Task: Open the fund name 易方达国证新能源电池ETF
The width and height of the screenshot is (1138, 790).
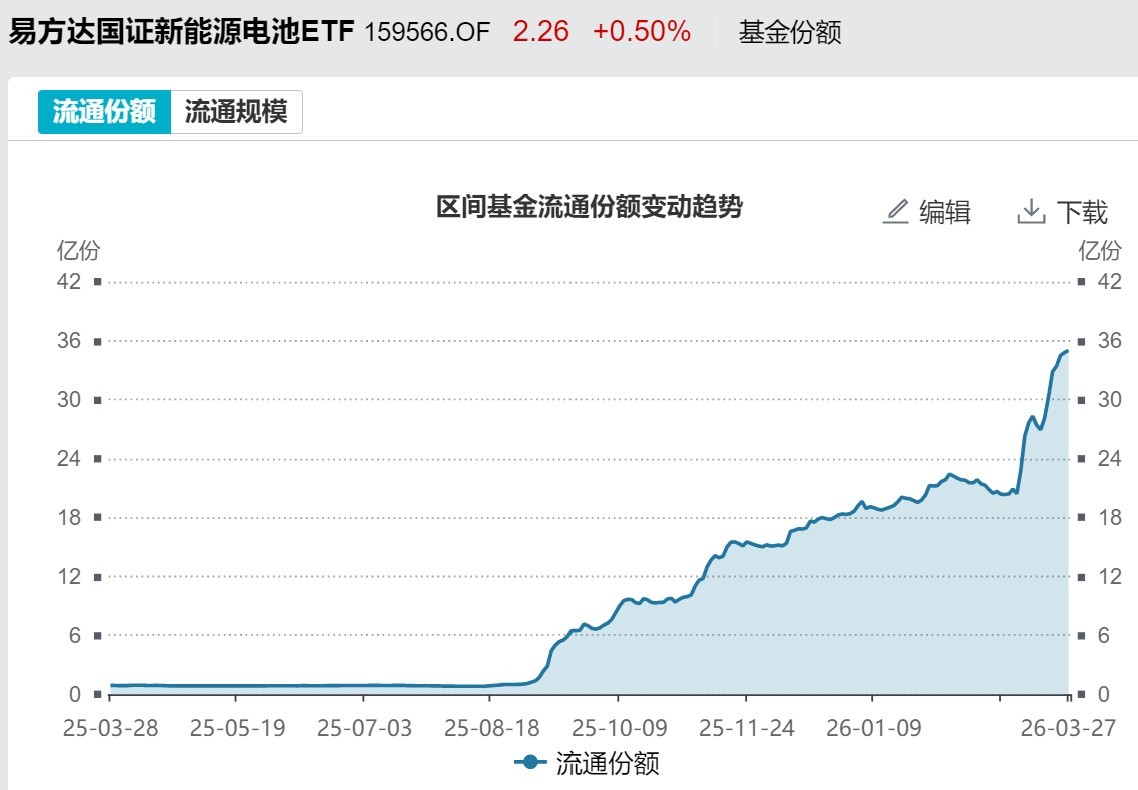Action: (180, 31)
